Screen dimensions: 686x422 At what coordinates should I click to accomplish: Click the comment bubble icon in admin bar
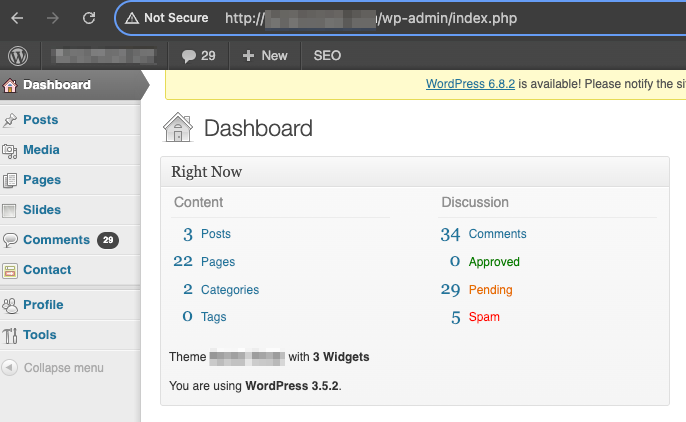tap(189, 56)
